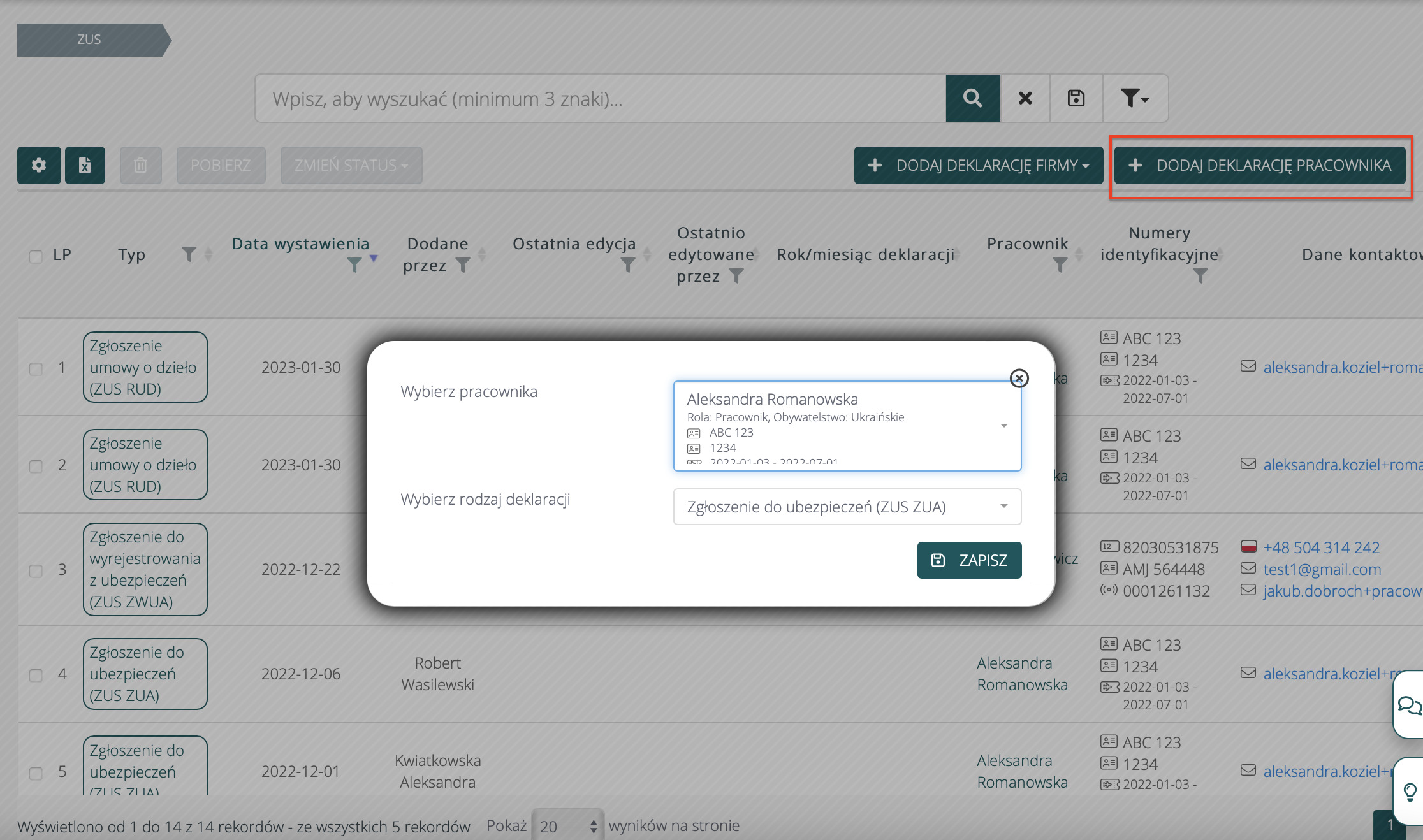Click into the search input field
The height and width of the screenshot is (840, 1423).
tap(599, 98)
